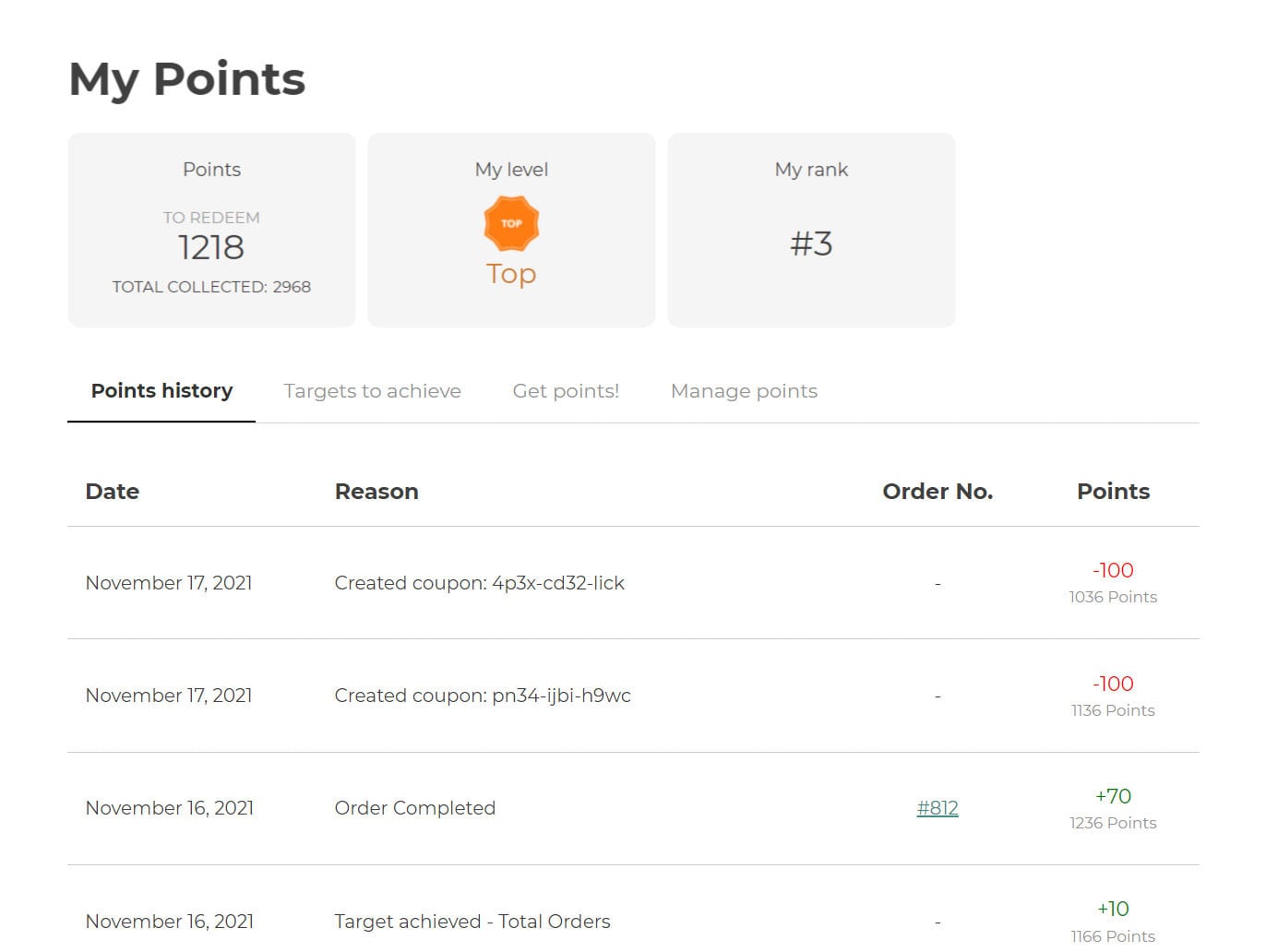Click the orange Top level badge icon
Image resolution: width=1266 pixels, height=952 pixels.
[511, 223]
